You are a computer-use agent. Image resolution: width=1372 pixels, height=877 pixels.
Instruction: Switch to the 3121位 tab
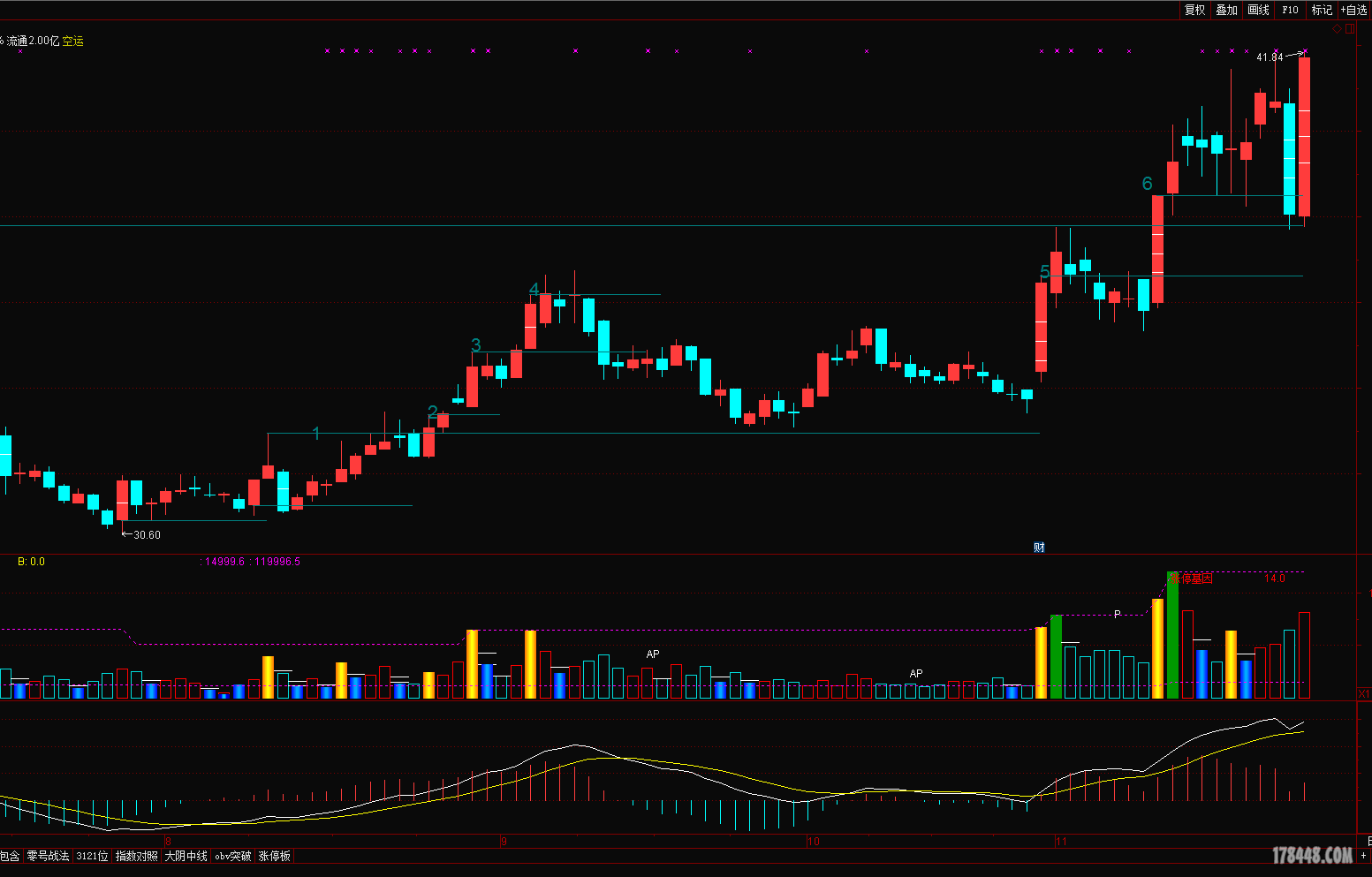click(x=92, y=856)
